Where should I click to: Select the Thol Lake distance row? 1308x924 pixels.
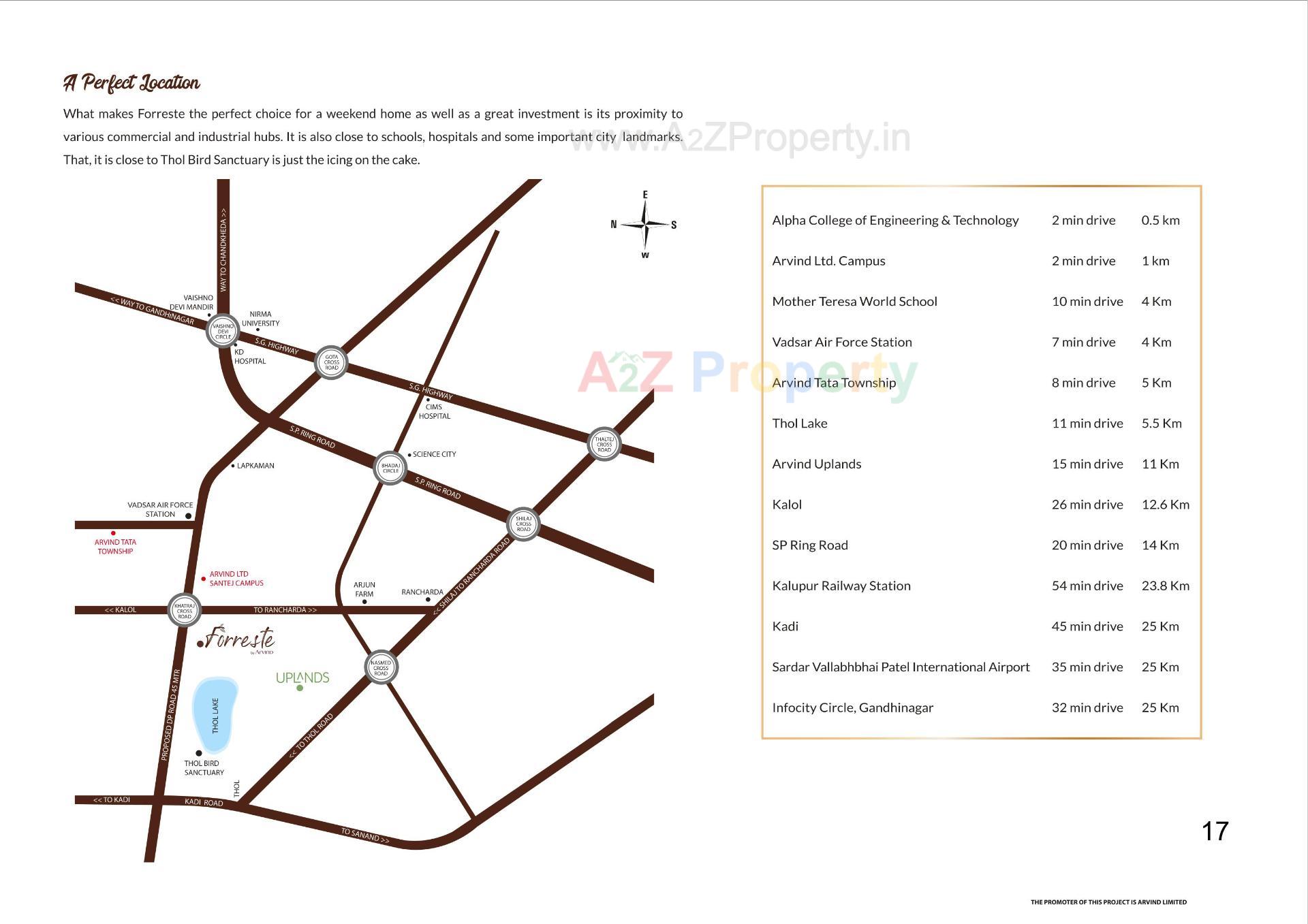(x=980, y=424)
